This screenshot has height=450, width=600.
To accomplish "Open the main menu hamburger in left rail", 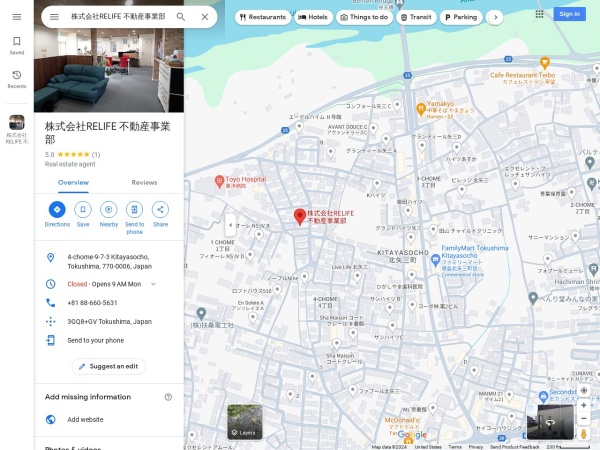I will pos(17,17).
